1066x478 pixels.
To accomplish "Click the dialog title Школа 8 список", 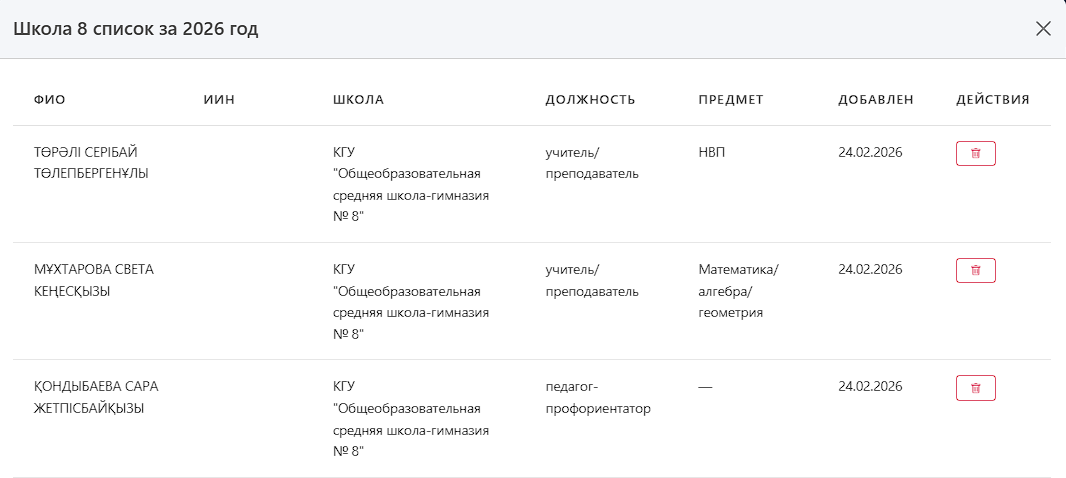I will (135, 29).
